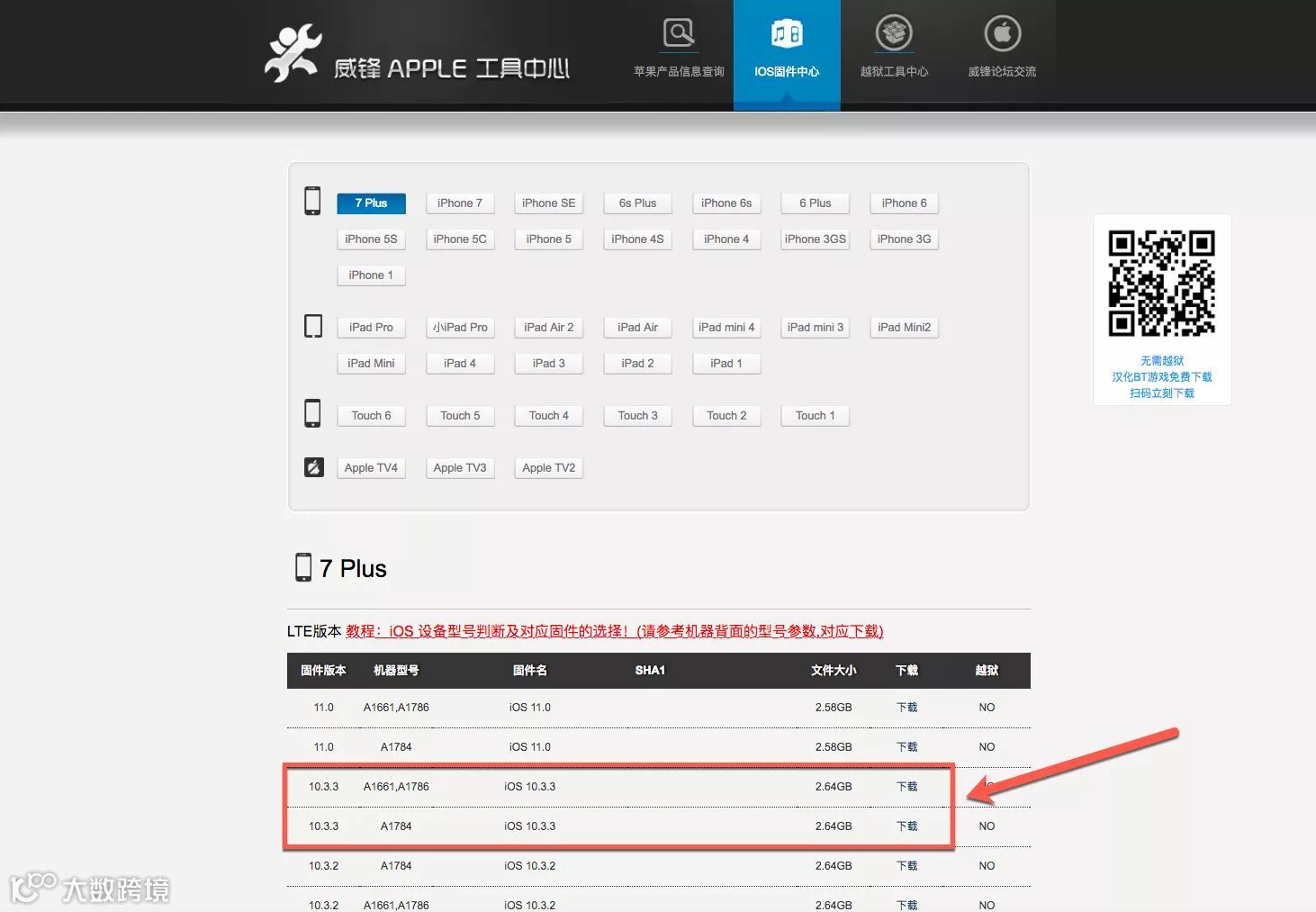Select the 6 Plus device button

click(x=816, y=203)
